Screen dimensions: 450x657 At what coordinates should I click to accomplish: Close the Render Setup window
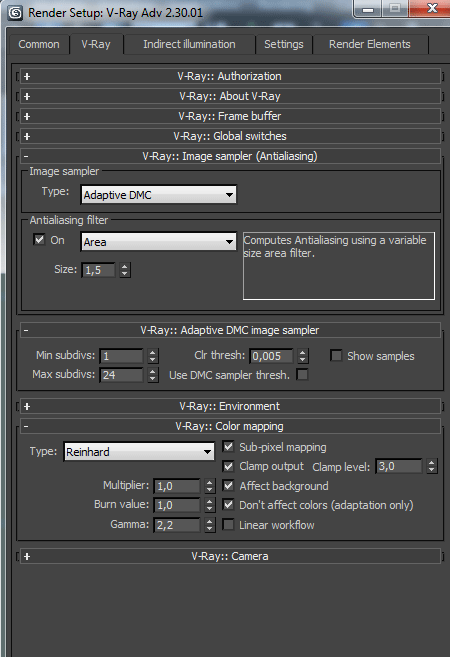click(x=430, y=8)
